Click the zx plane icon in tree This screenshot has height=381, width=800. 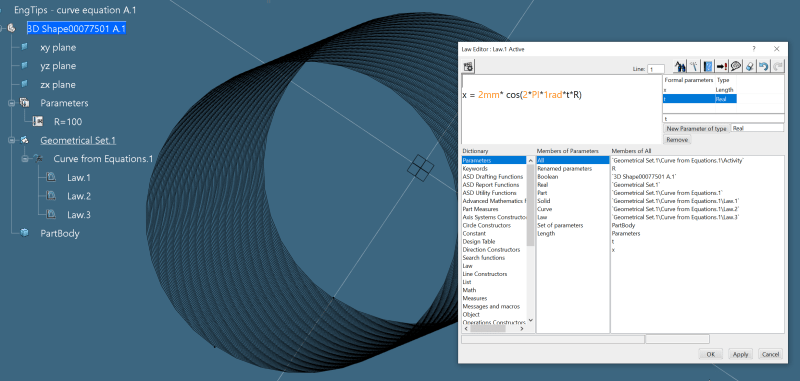24,84
